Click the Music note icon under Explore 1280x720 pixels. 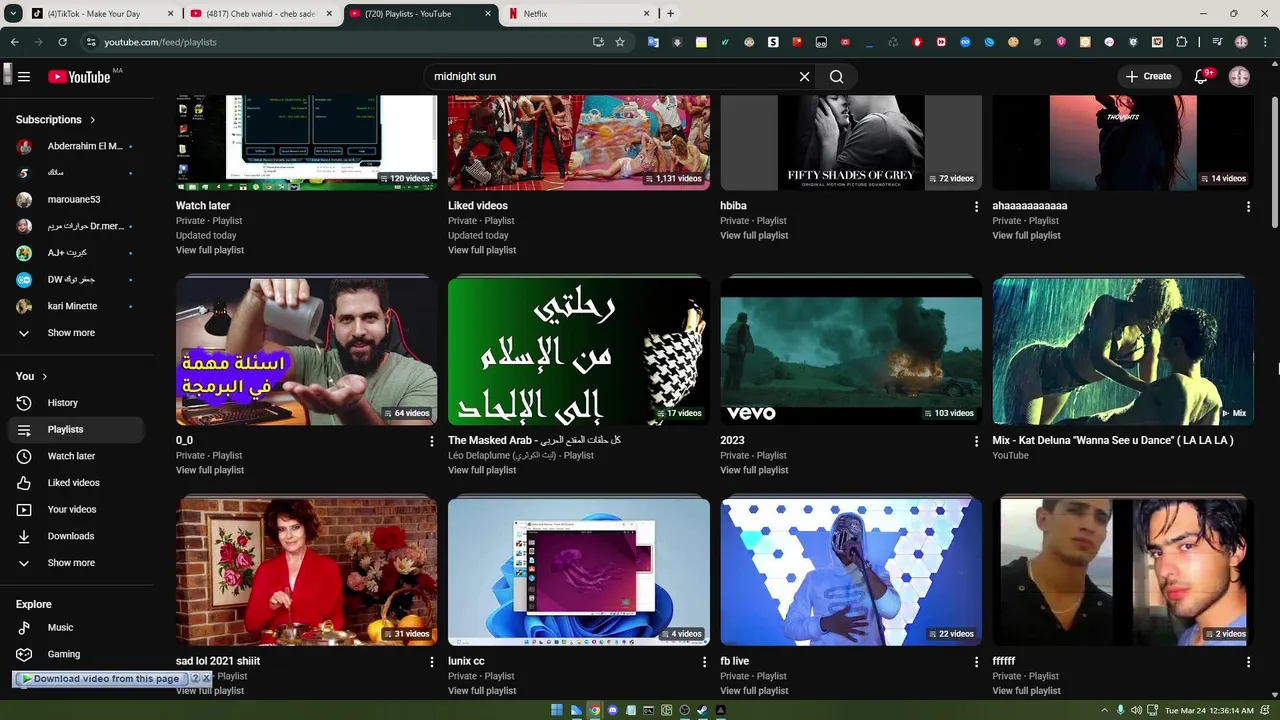[24, 628]
